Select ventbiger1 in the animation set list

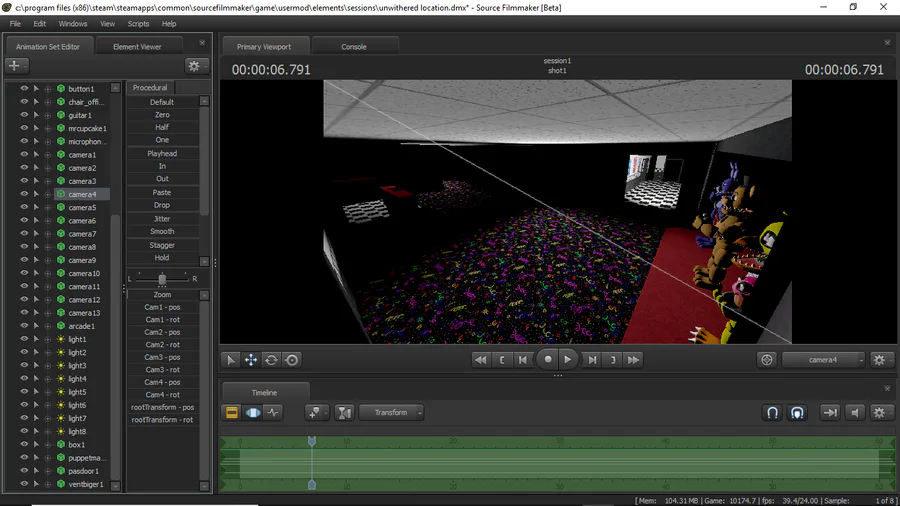tap(86, 484)
